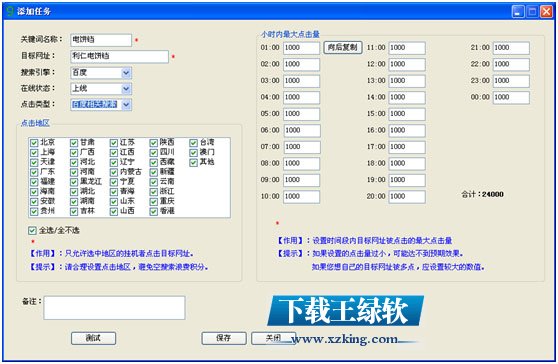Uncheck the 安徽 checkbox
Screen dimensions: 558x364
(x=34, y=202)
